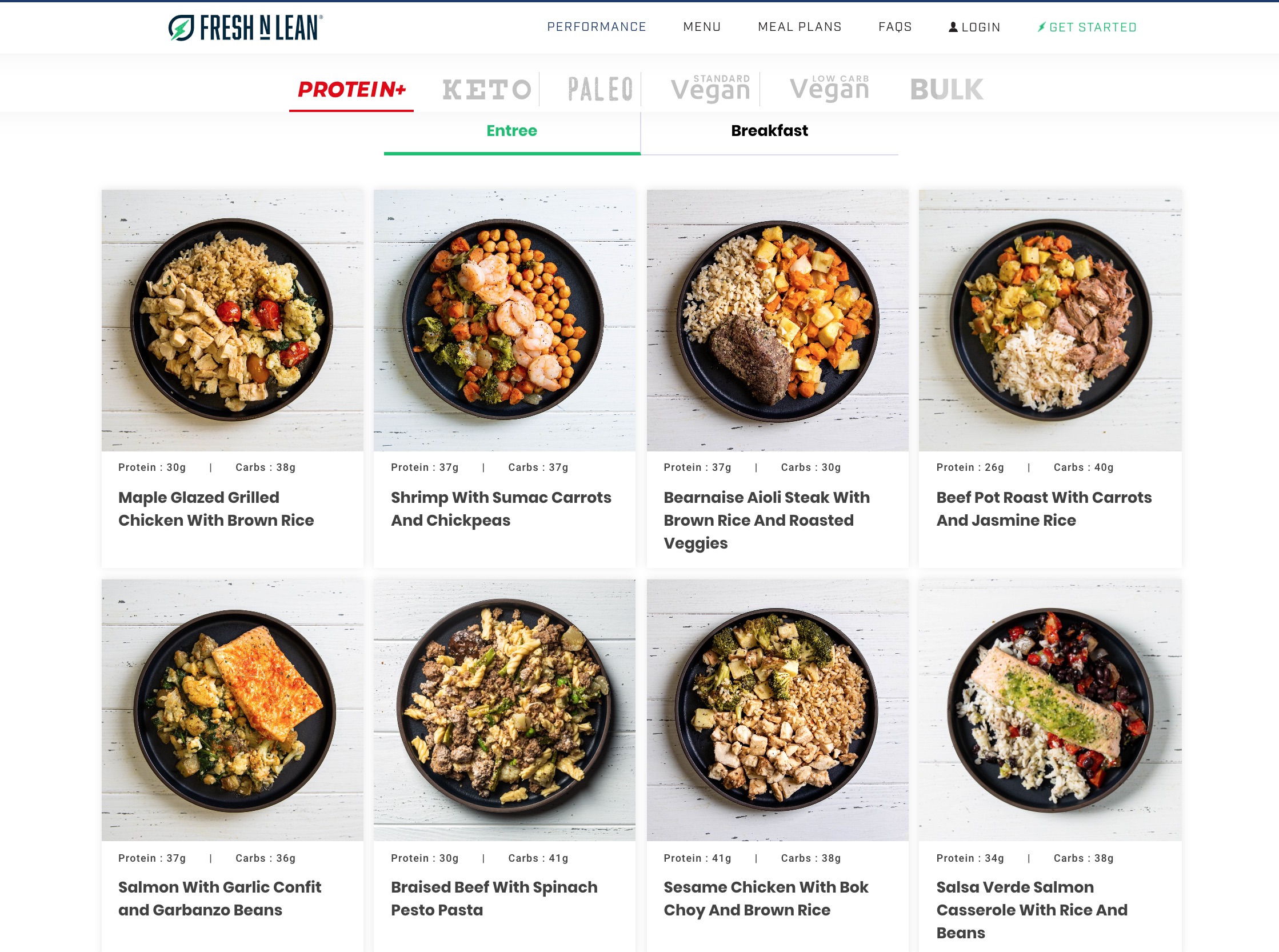Image resolution: width=1279 pixels, height=952 pixels.
Task: Select the Bulk meal plan logo
Action: (x=946, y=90)
